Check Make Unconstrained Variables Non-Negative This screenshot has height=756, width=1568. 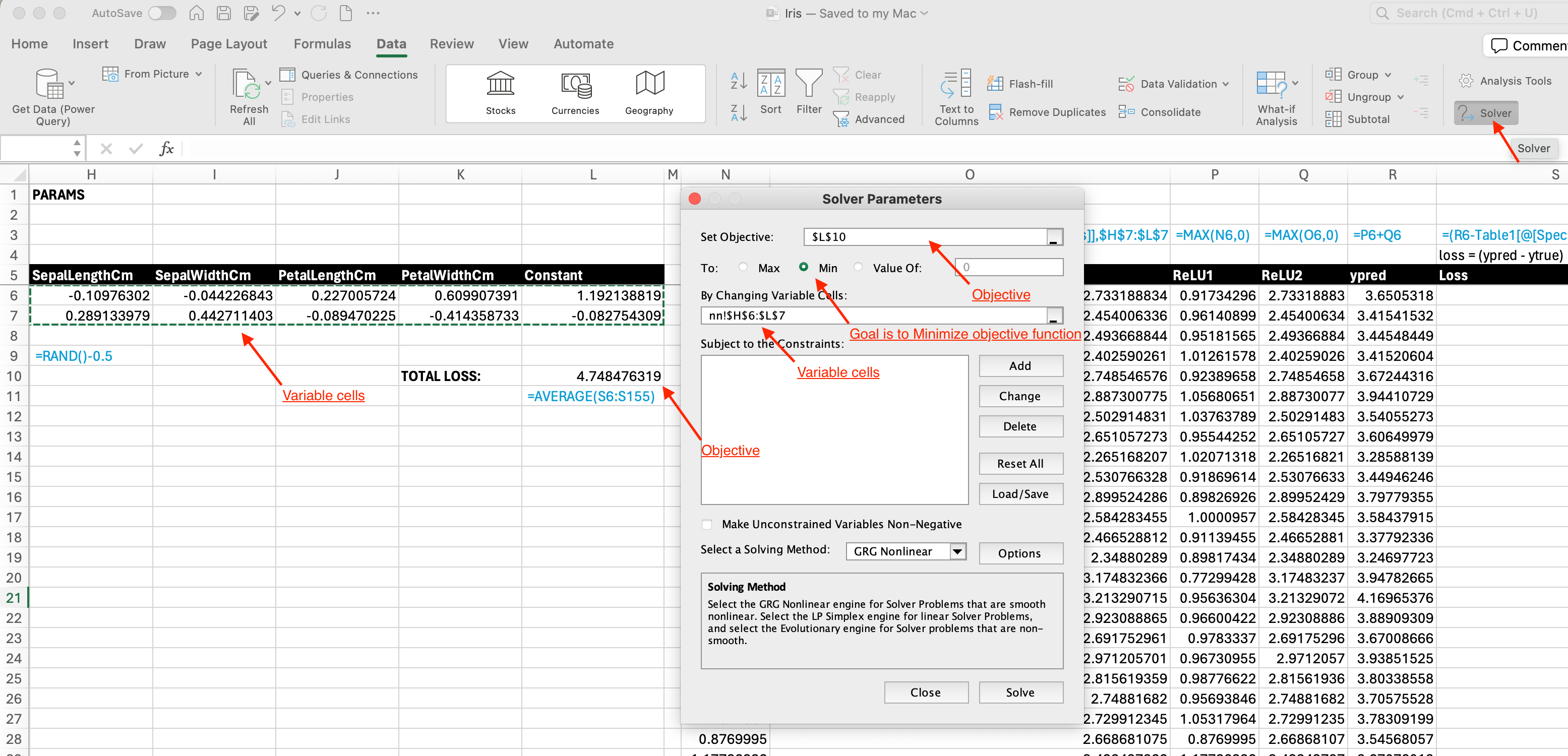[x=706, y=524]
